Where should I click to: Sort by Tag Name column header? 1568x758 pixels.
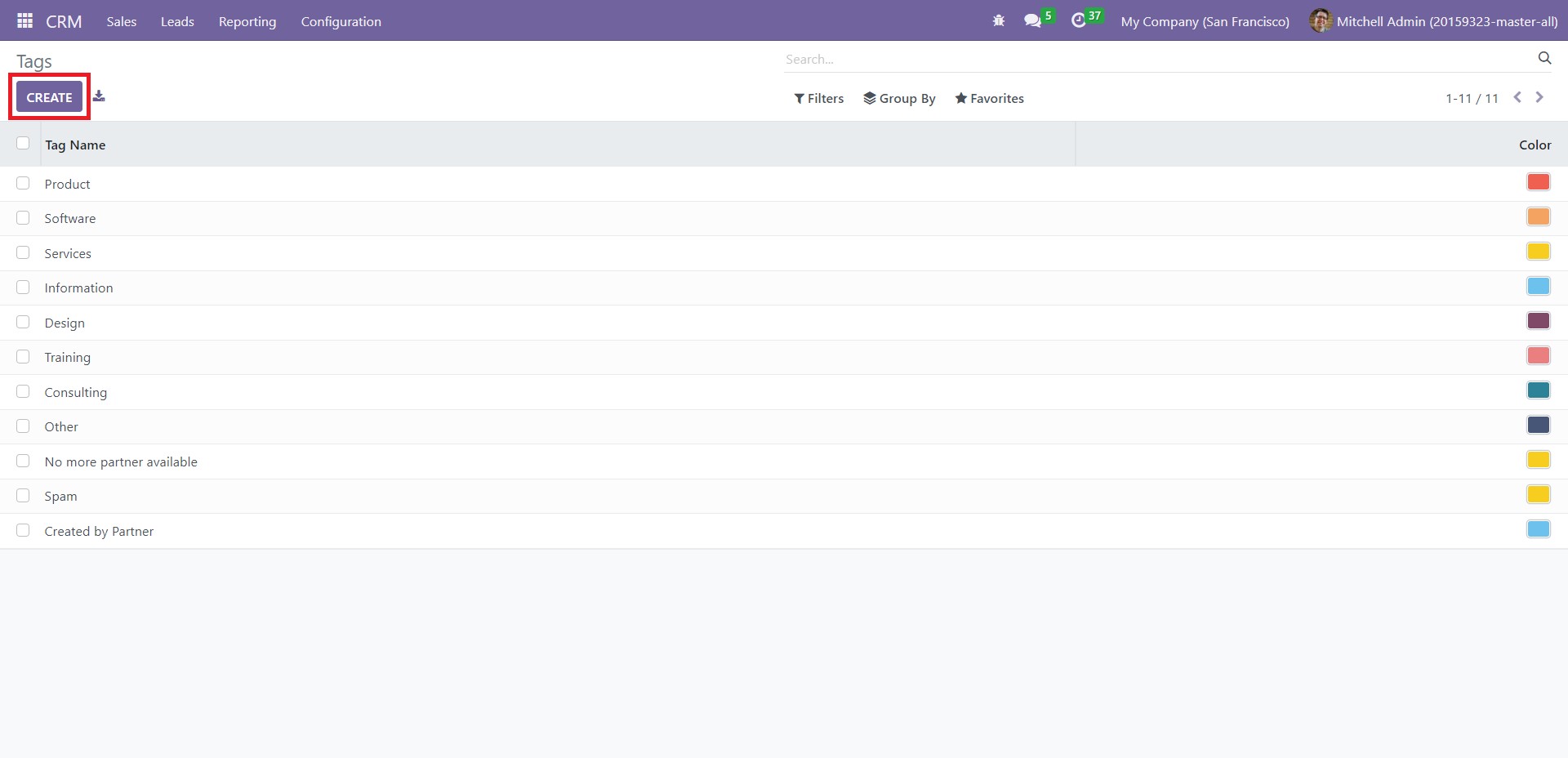[75, 145]
